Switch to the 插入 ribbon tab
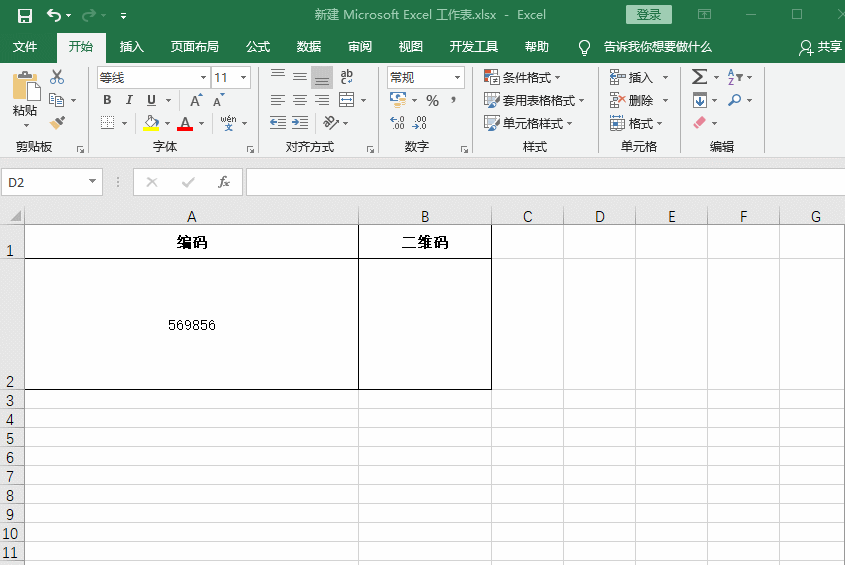Screen dimensions: 845x565 131,47
